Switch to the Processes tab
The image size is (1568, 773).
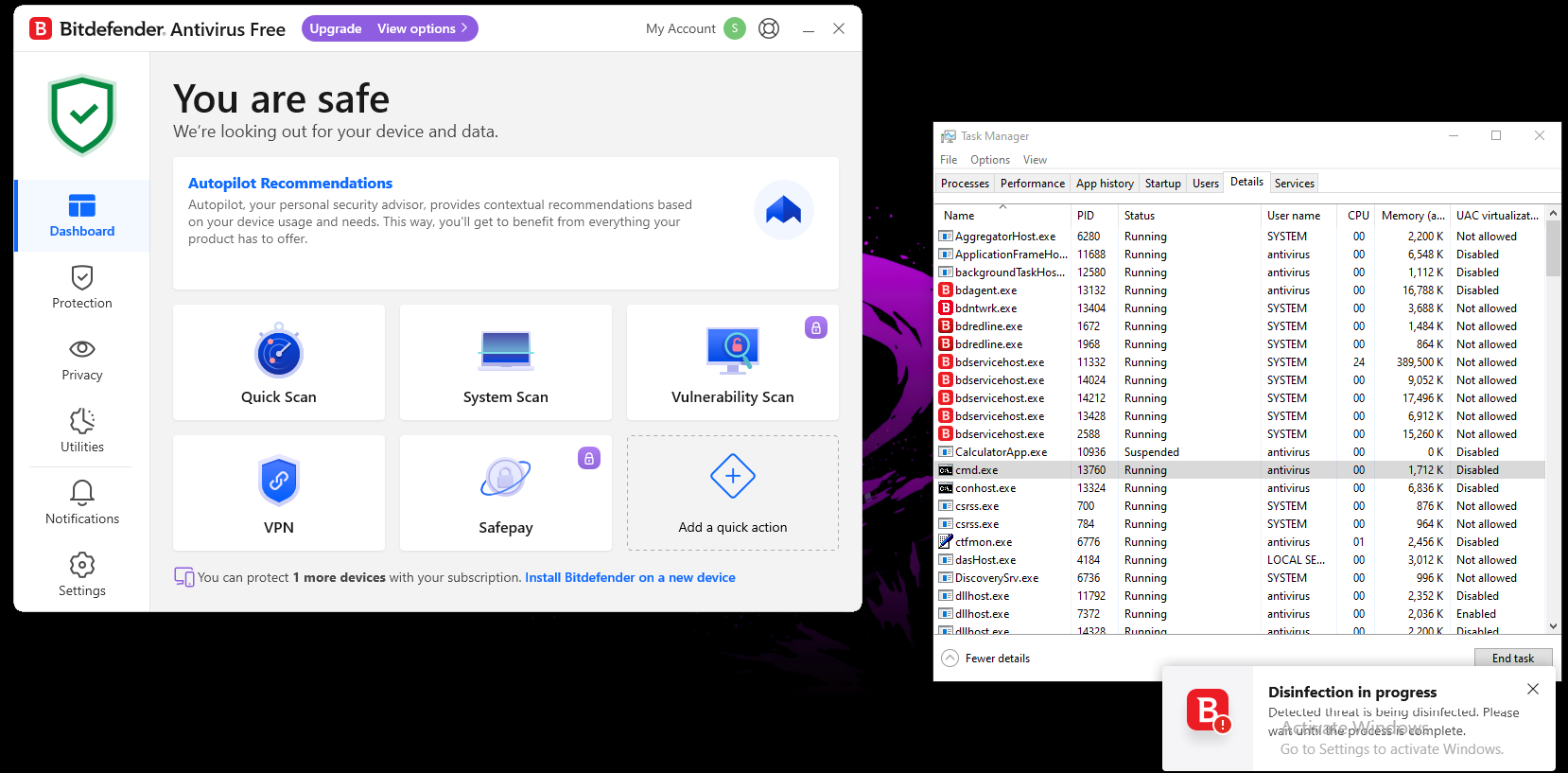click(966, 184)
